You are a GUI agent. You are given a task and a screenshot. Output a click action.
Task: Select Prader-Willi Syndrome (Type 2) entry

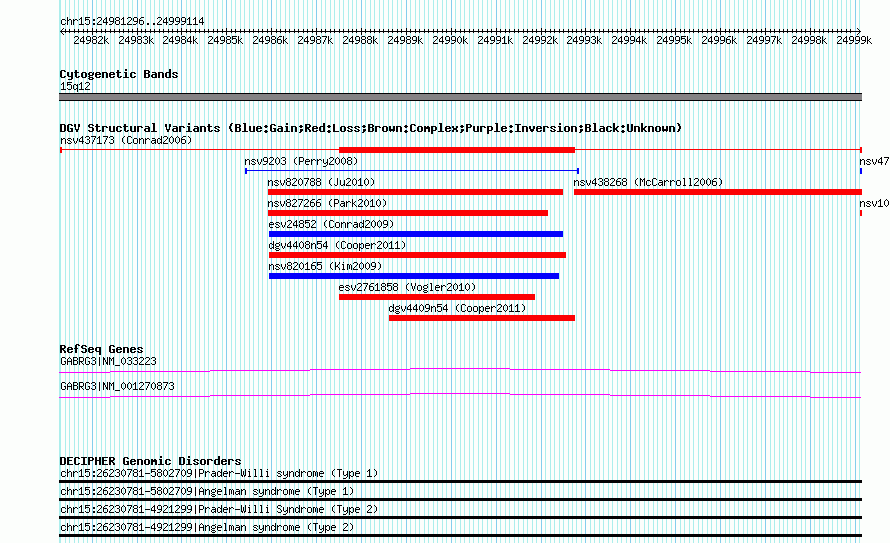tap(219, 510)
